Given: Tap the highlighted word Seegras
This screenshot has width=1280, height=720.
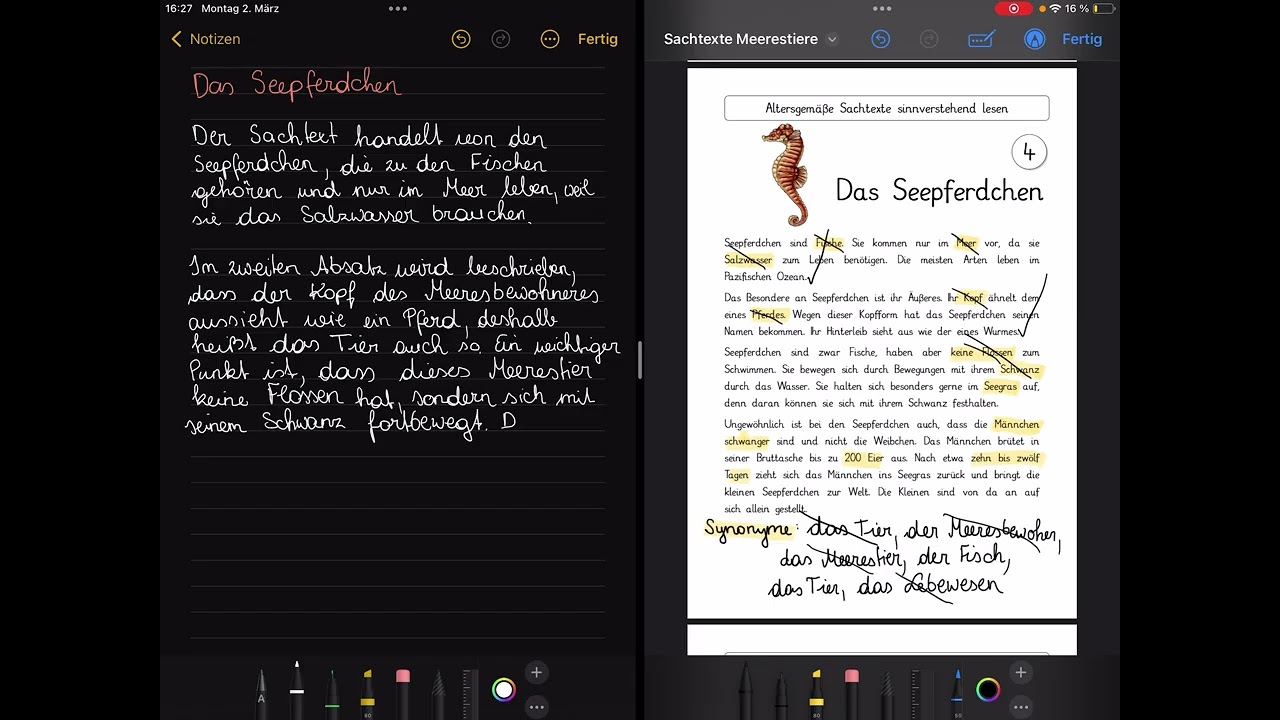Looking at the screenshot, I should point(1000,386).
